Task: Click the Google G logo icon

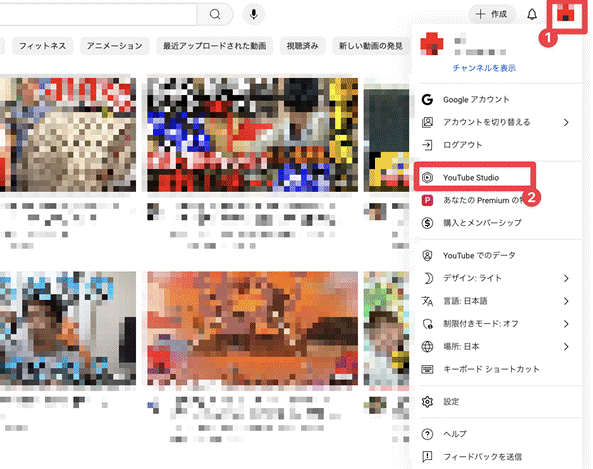Action: 427,99
